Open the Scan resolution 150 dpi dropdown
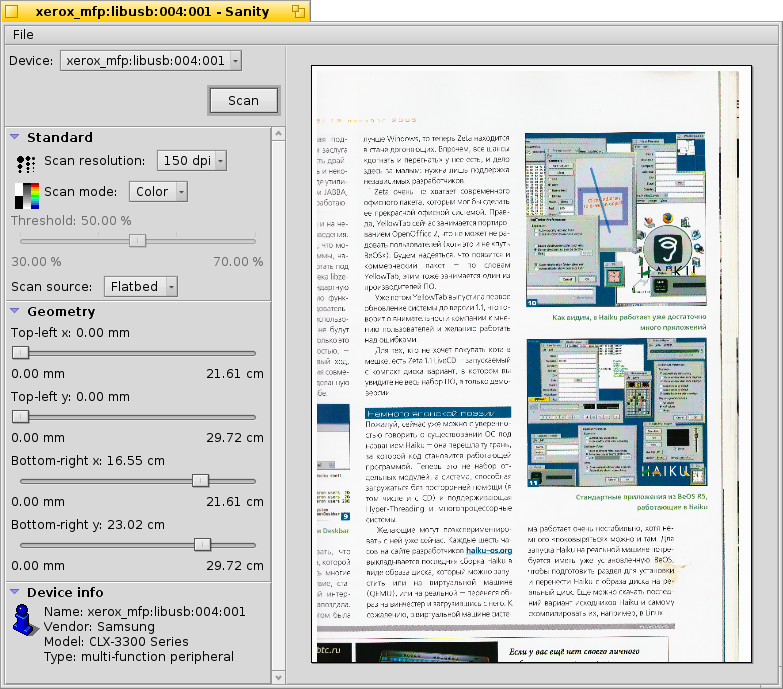 (192, 160)
